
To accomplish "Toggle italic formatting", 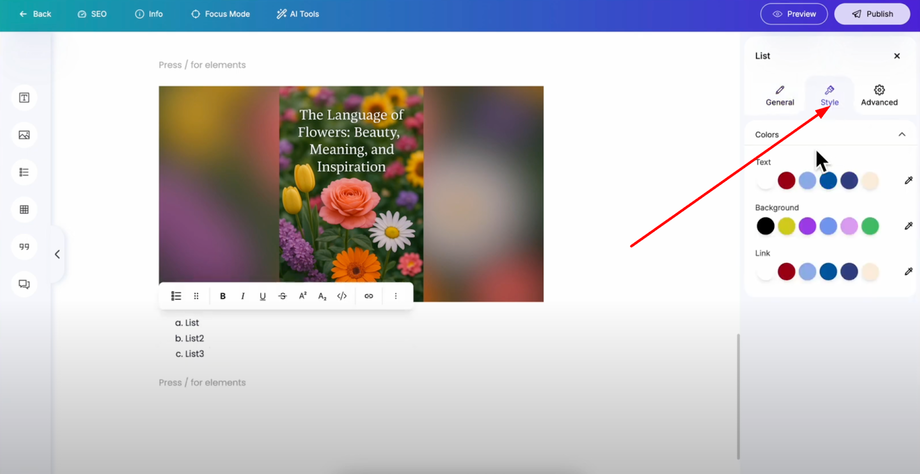I will [242, 296].
